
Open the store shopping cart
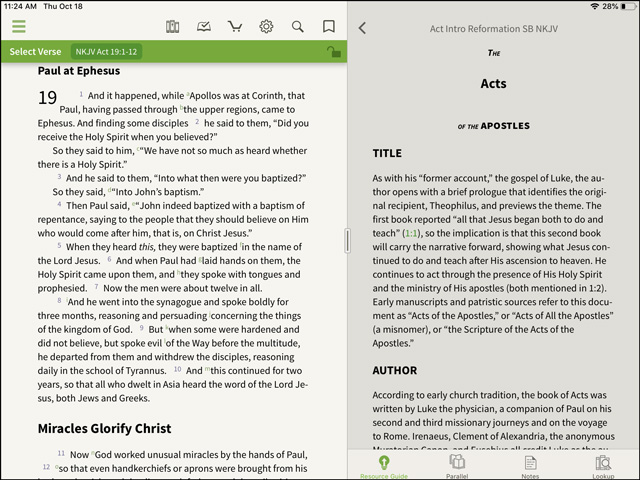click(235, 27)
